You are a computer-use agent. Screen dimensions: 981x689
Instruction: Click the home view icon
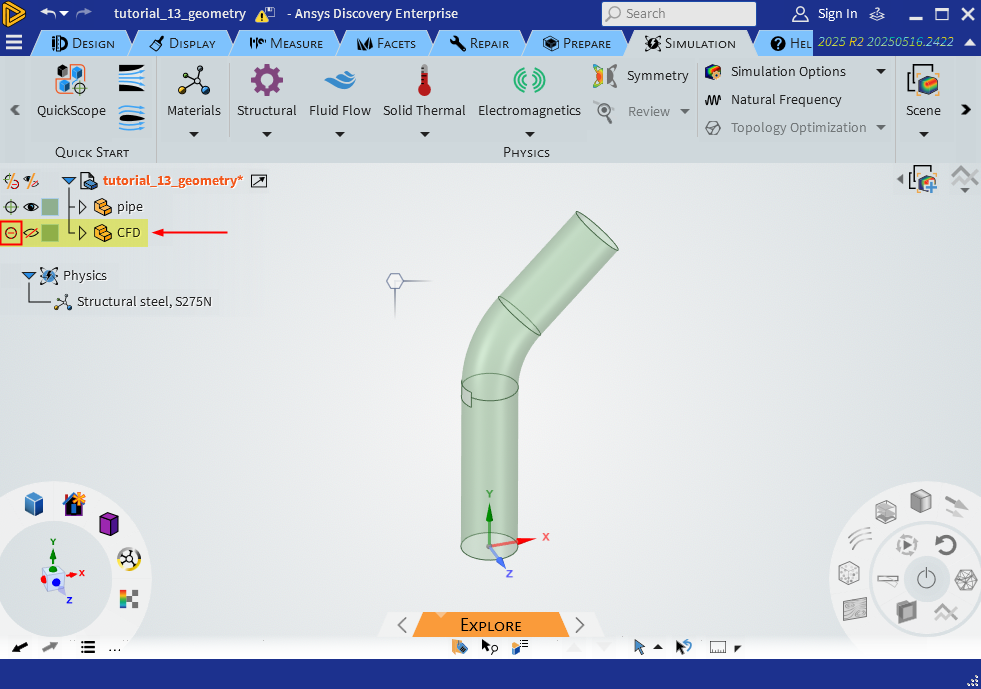point(75,504)
